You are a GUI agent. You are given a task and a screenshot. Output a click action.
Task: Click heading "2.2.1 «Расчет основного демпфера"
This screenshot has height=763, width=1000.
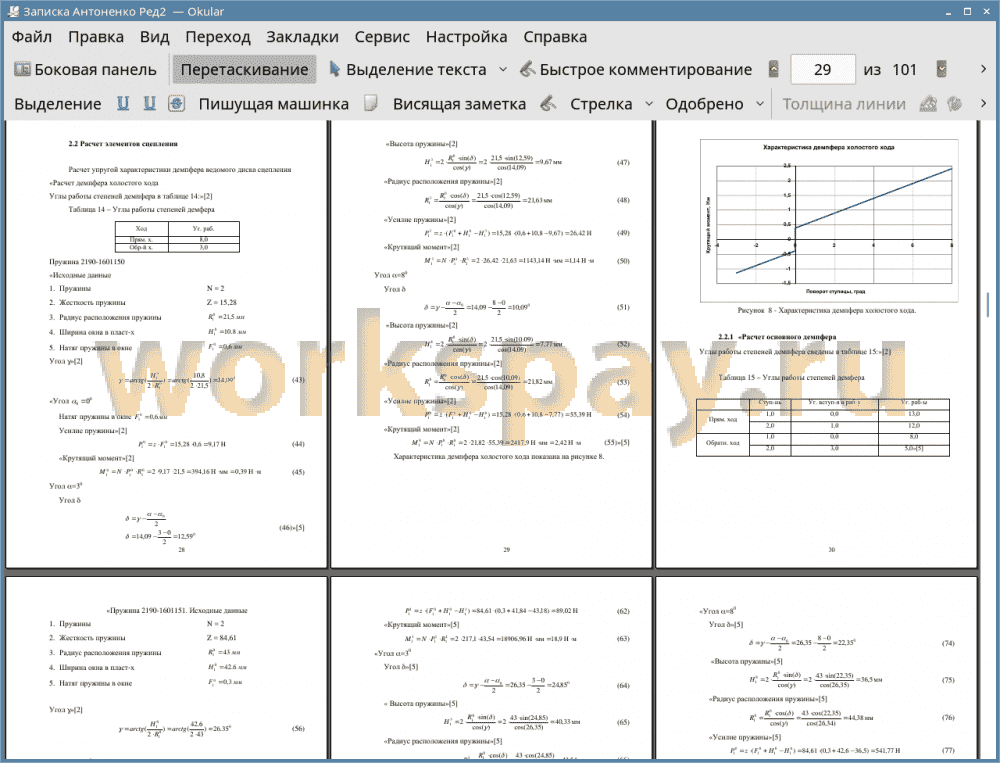pyautogui.click(x=777, y=337)
